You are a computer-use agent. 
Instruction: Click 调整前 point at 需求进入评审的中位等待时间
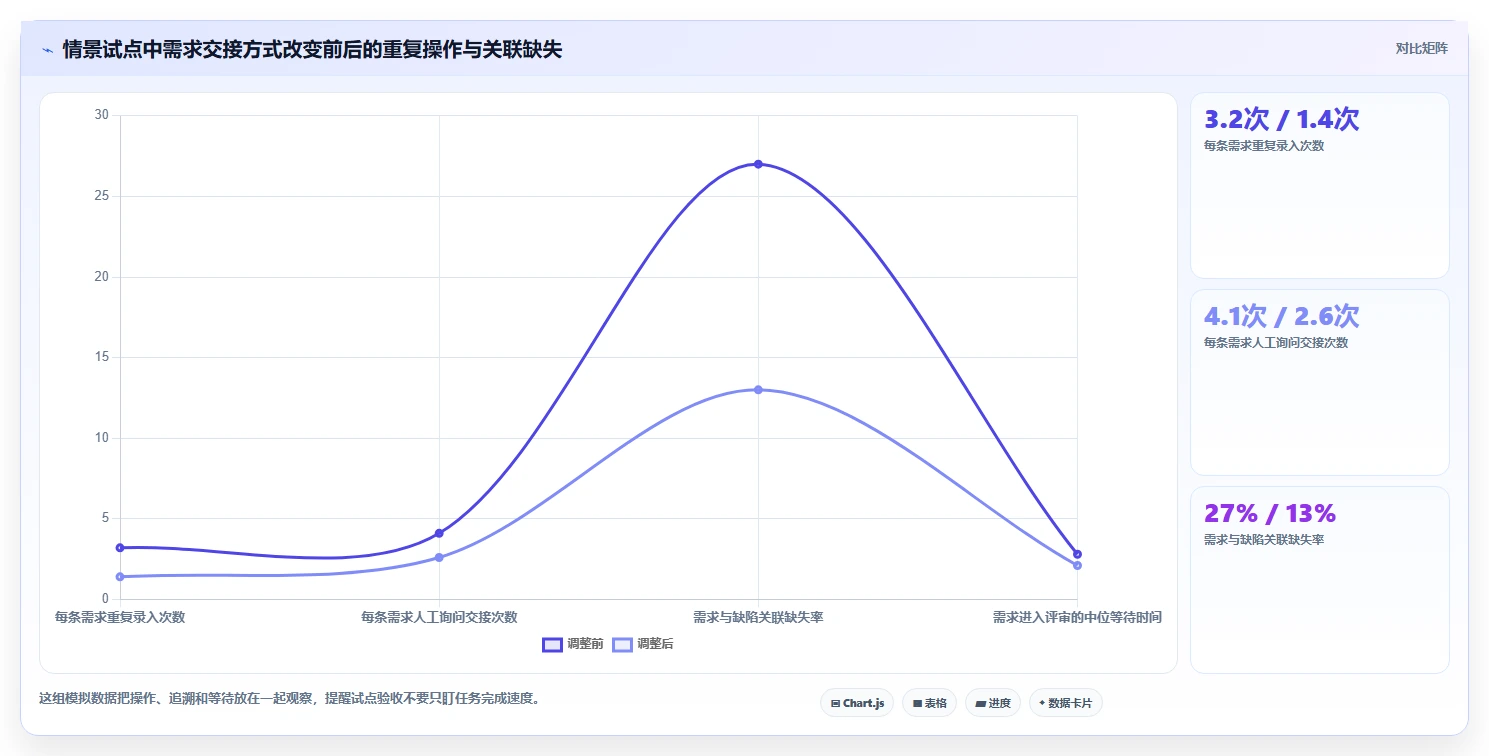point(1077,554)
